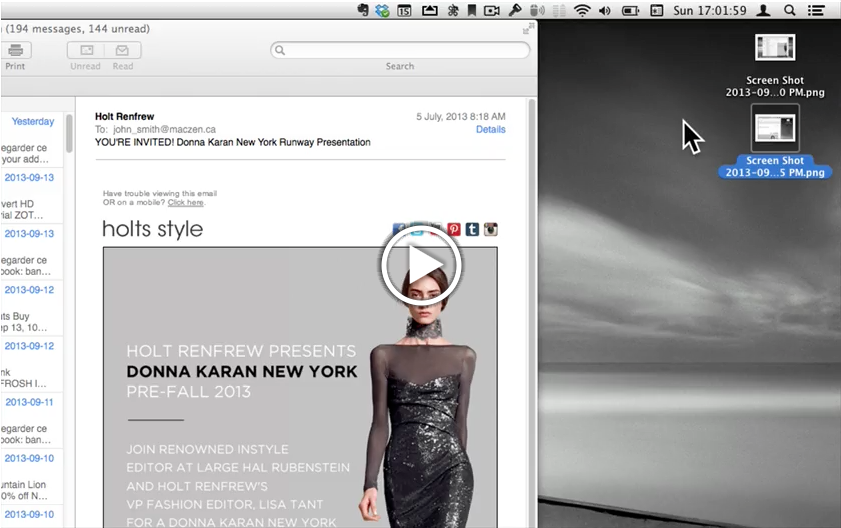Open Notification Center list icon
This screenshot has height=528, width=841.
[816, 10]
